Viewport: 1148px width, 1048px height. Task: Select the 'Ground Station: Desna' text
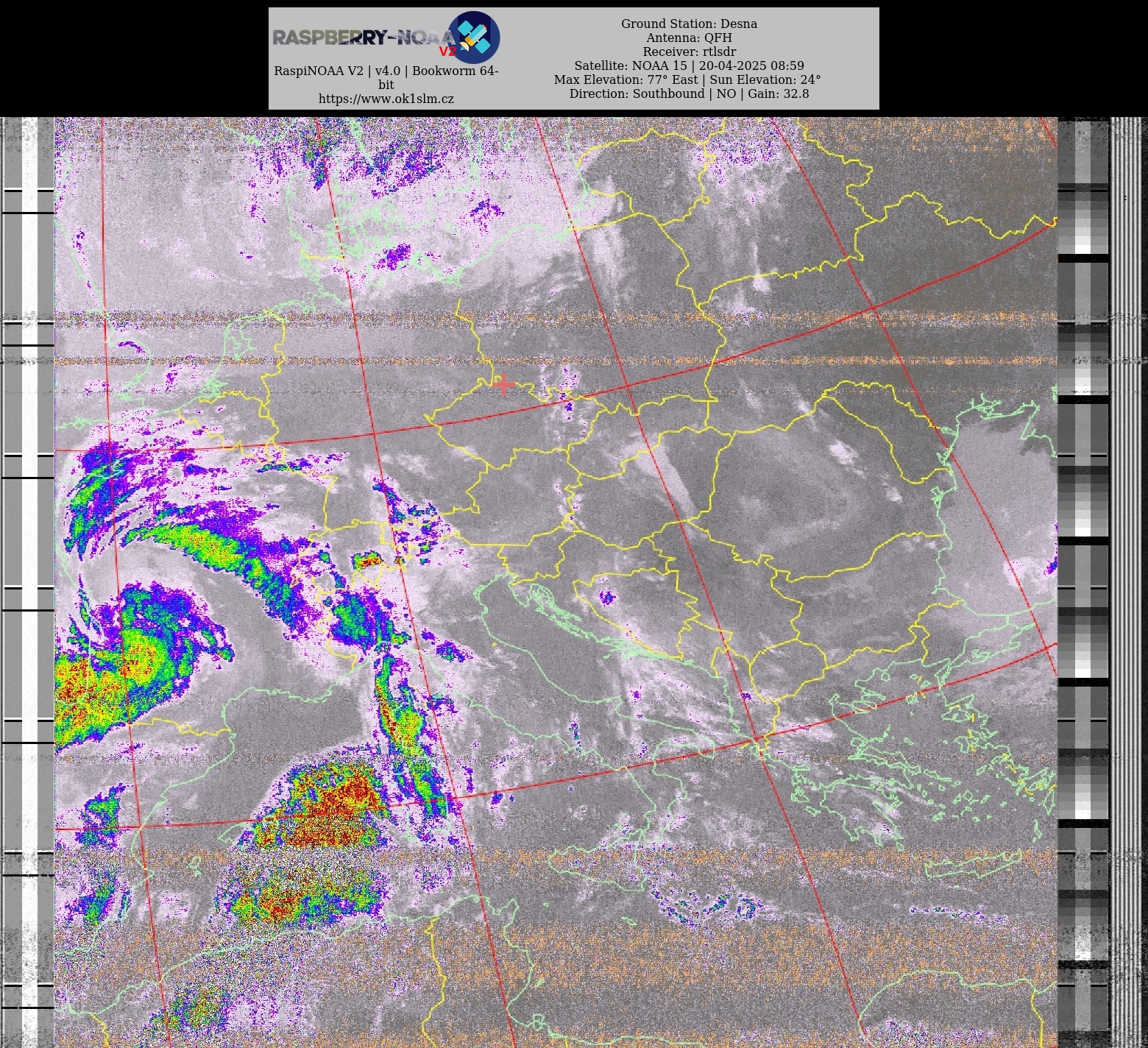[689, 24]
